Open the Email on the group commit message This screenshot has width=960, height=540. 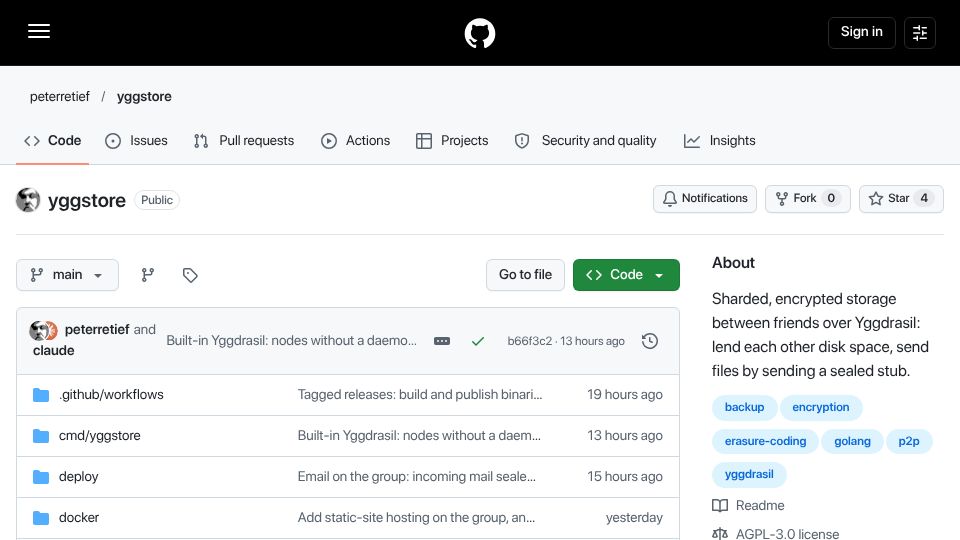tap(417, 477)
